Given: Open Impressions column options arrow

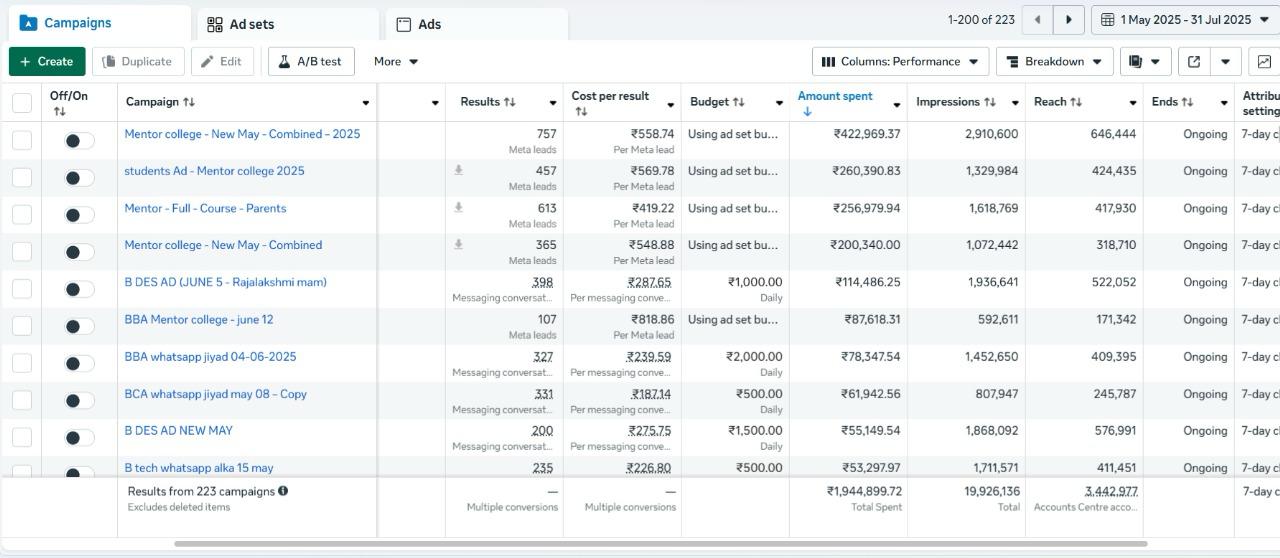Looking at the screenshot, I should pyautogui.click(x=1014, y=102).
